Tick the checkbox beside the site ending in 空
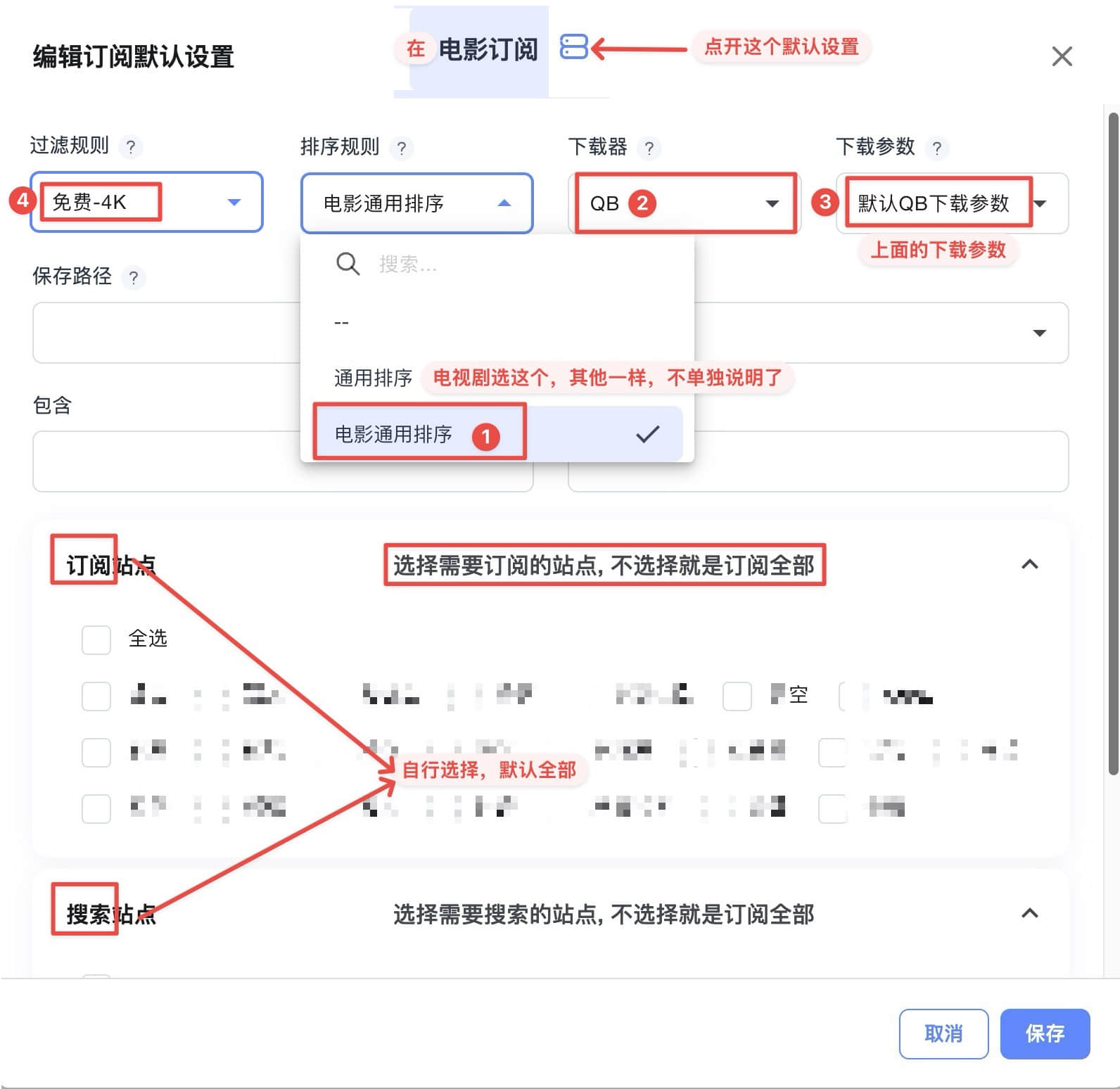 pyautogui.click(x=737, y=696)
